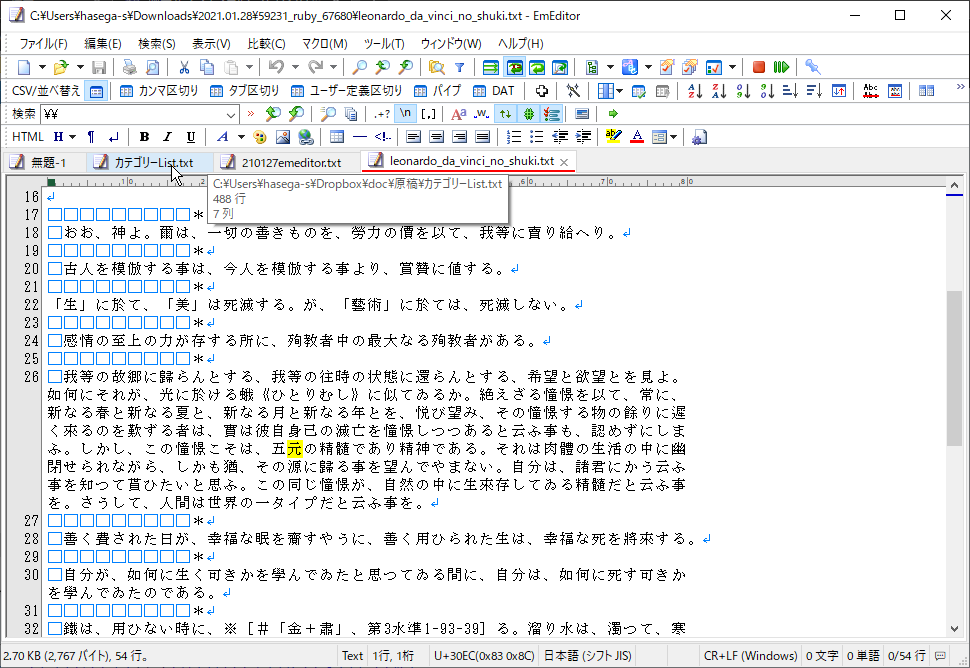Print the document with the printer icon
The height and width of the screenshot is (668, 970).
tap(129, 67)
